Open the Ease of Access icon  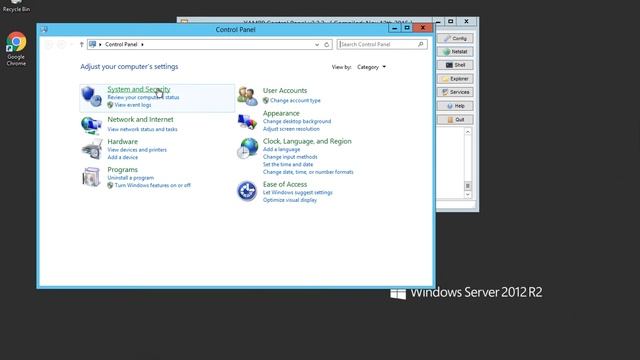pyautogui.click(x=247, y=191)
